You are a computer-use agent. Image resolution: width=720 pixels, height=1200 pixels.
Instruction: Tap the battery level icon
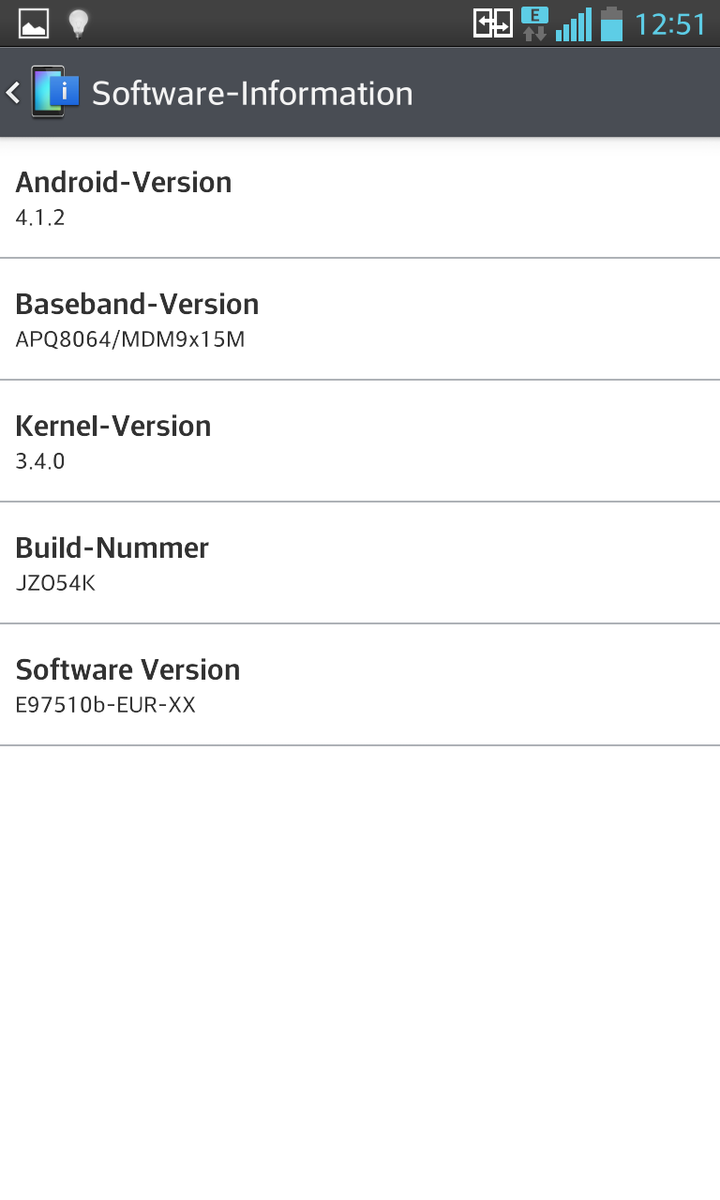tap(611, 24)
